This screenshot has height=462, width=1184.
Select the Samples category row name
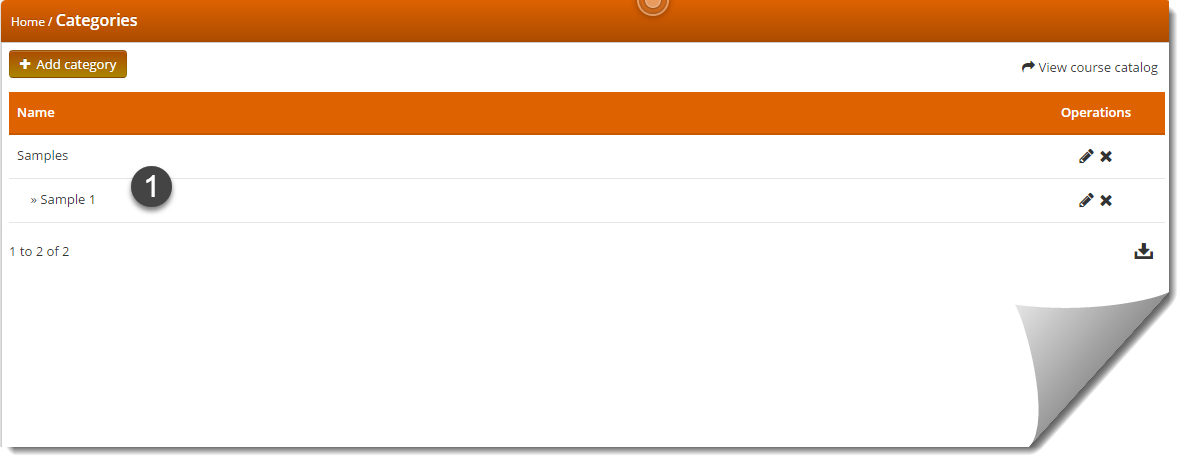42,156
